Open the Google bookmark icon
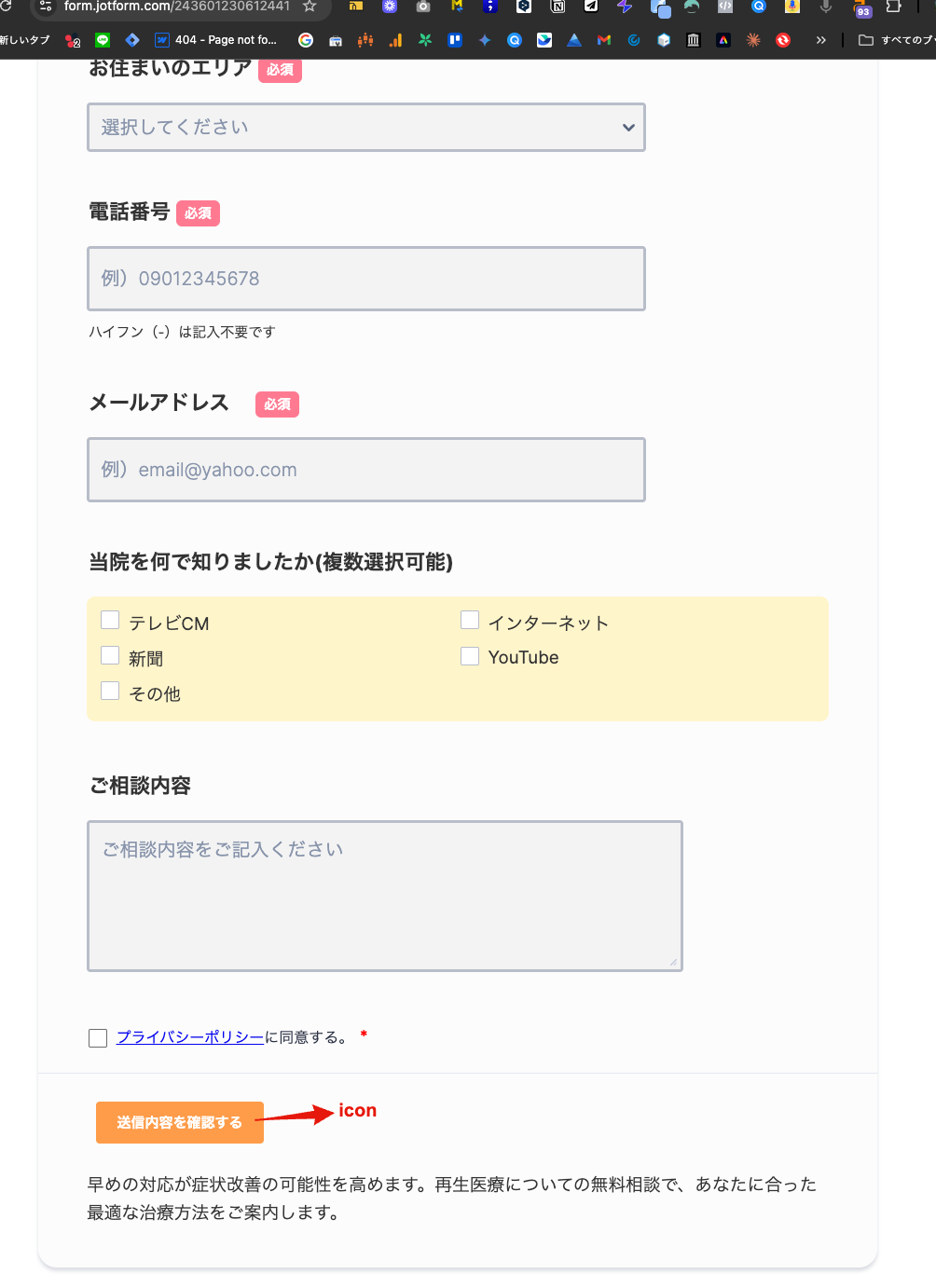Image resolution: width=936 pixels, height=1288 pixels. [x=305, y=40]
